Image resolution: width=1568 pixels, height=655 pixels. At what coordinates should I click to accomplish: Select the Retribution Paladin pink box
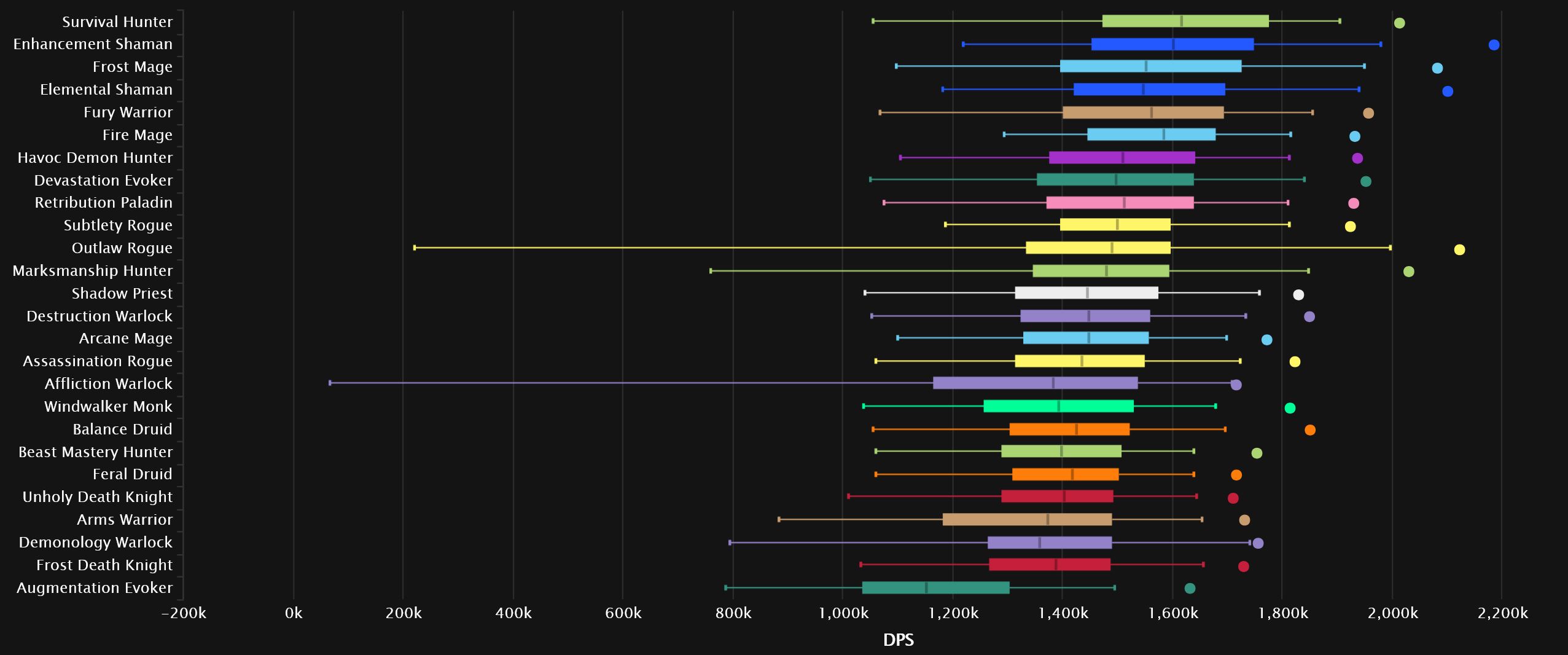(1120, 203)
